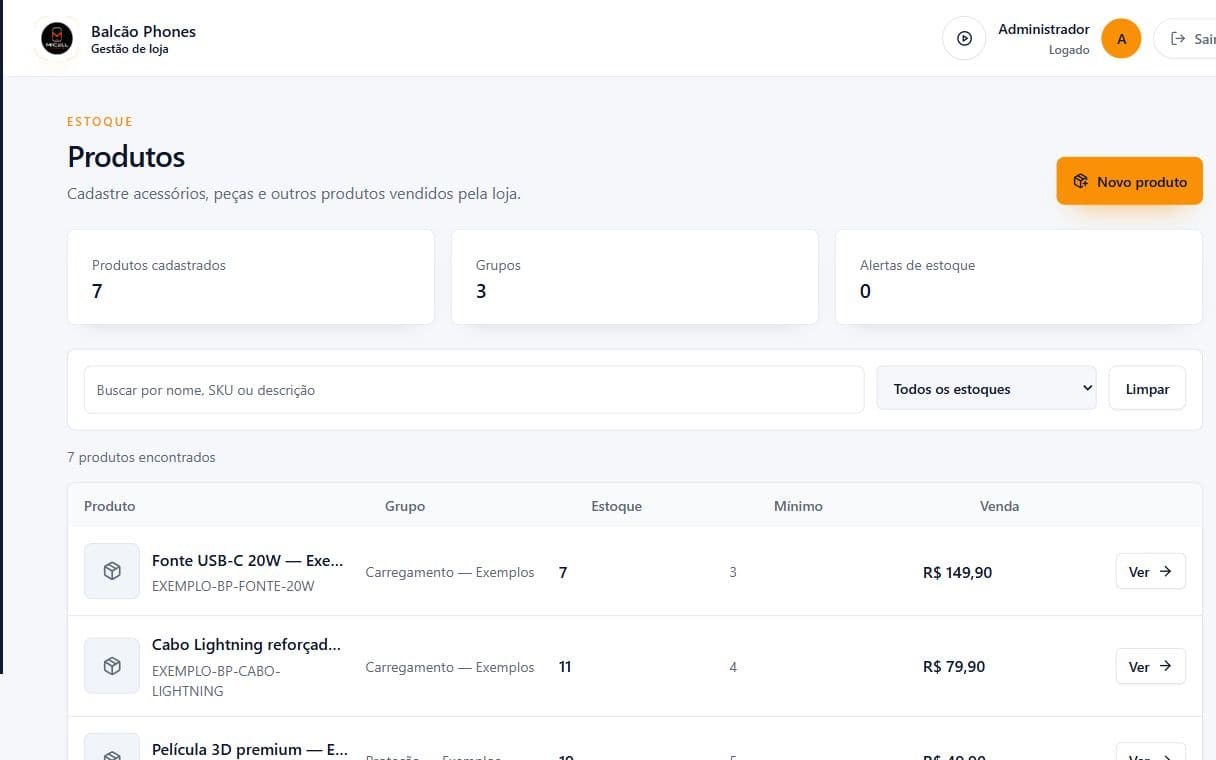The height and width of the screenshot is (760, 1216).
Task: Select the Fonte USB-C 20W product name
Action: pyautogui.click(x=247, y=561)
